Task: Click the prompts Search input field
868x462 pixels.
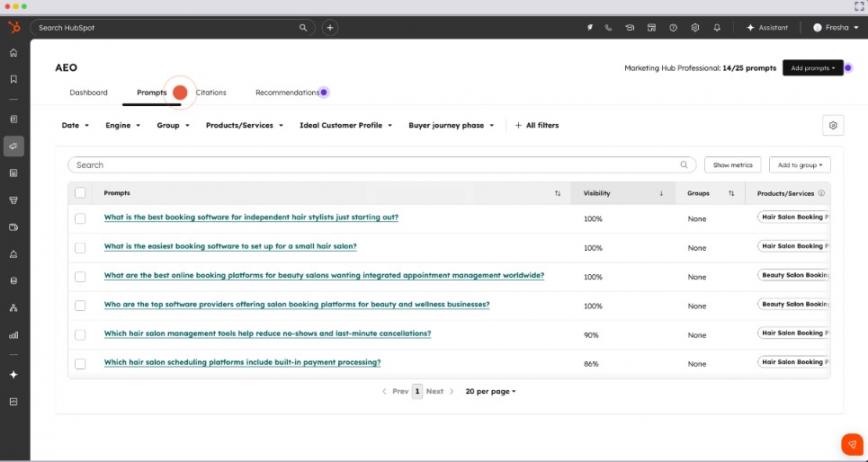Action: point(382,165)
